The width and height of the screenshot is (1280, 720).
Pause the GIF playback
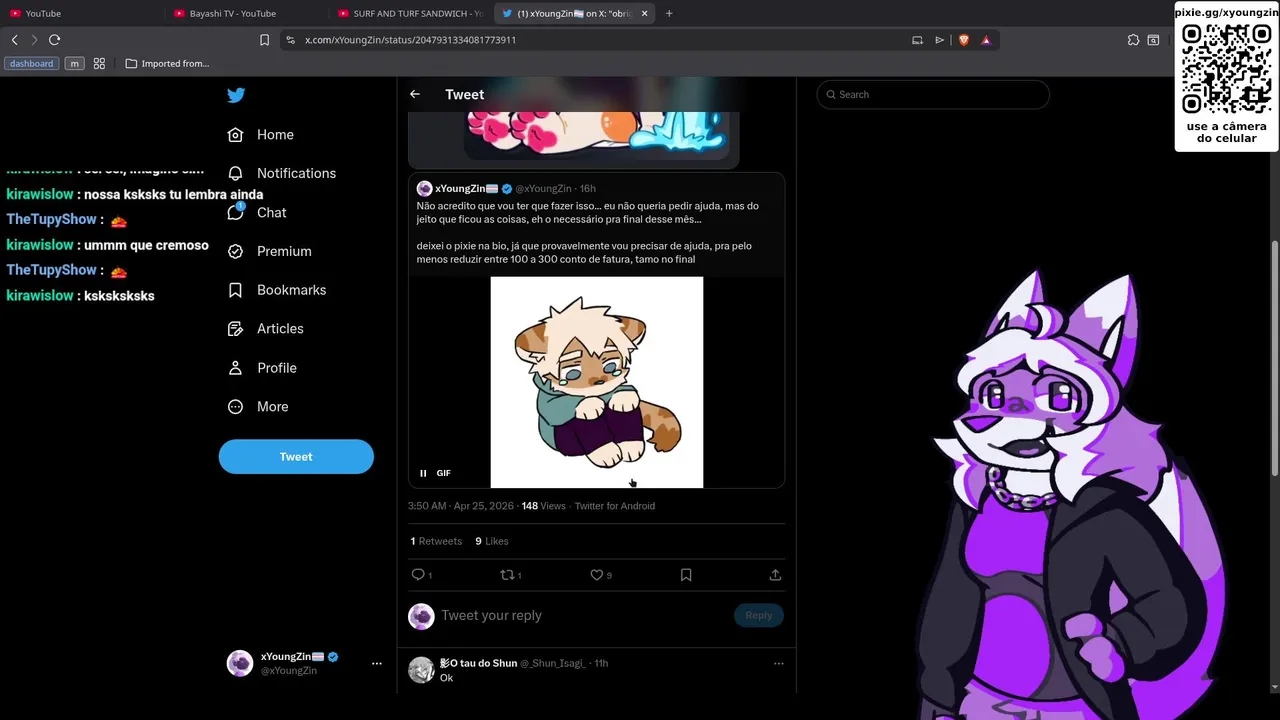tap(423, 473)
